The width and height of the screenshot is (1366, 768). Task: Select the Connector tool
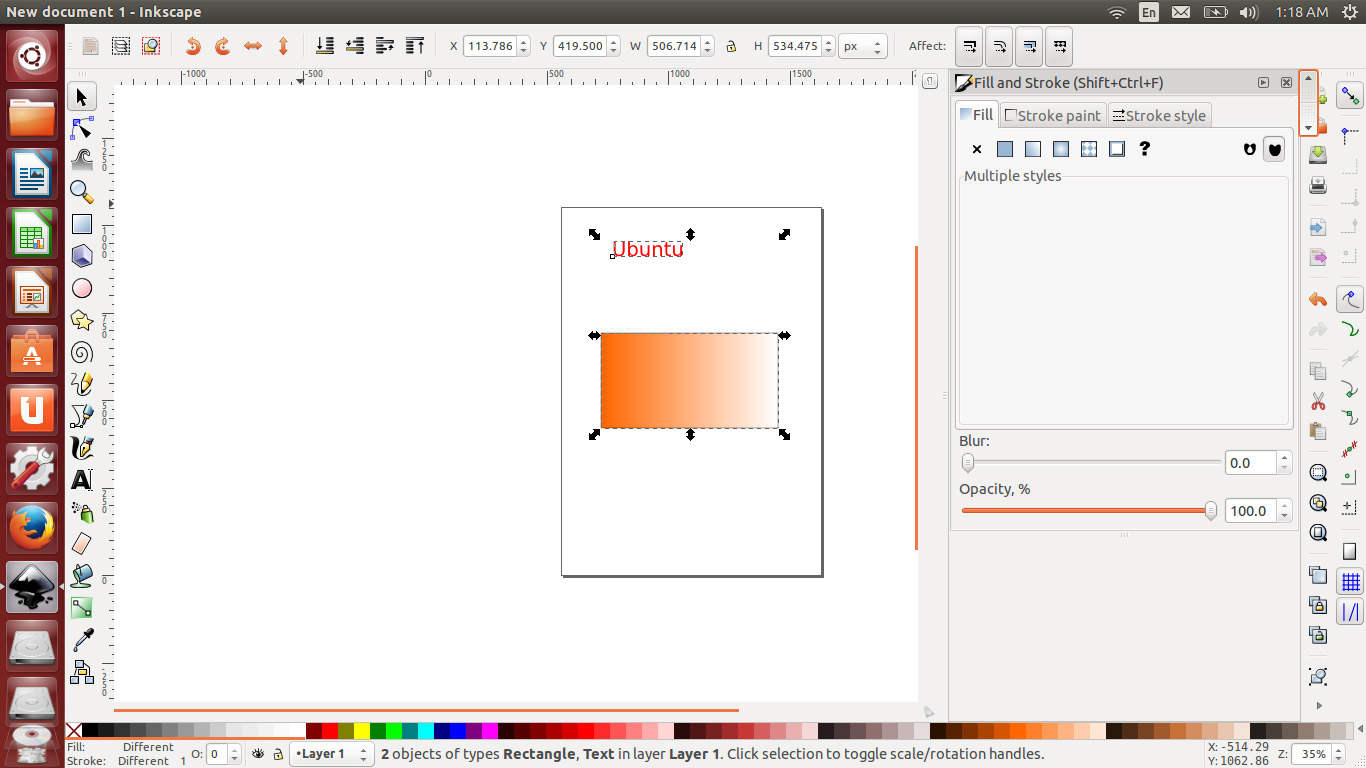click(x=82, y=671)
